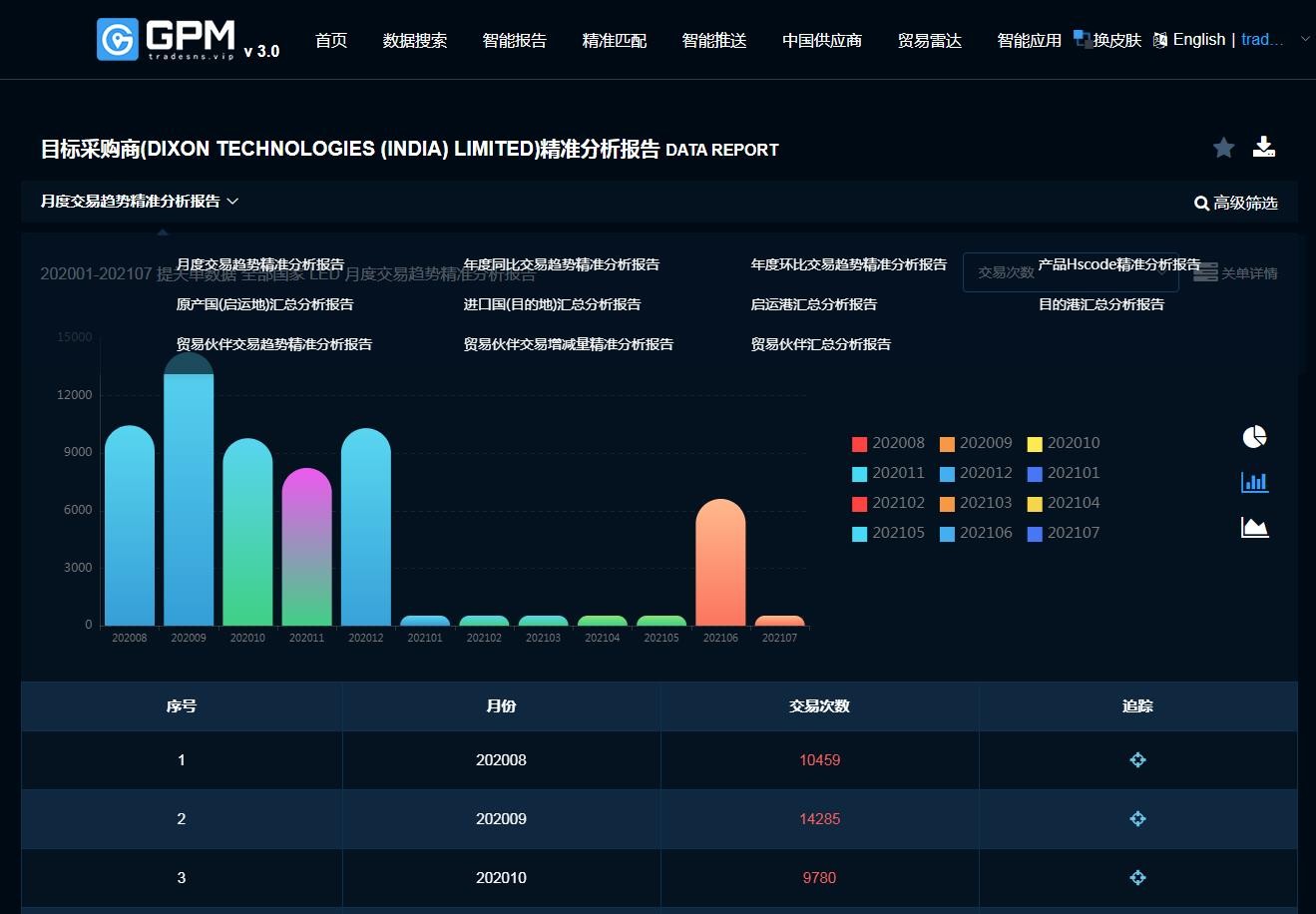This screenshot has width=1316, height=914.
Task: Click the 换皮肤 skin switch icon
Action: click(x=1082, y=39)
